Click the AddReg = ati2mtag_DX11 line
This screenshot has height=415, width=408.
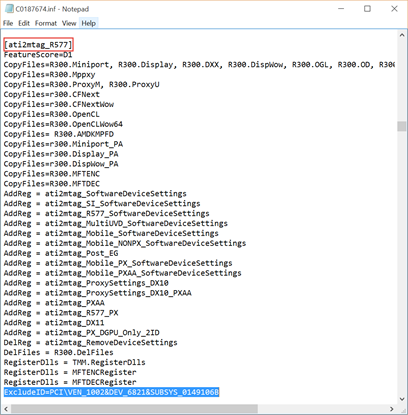click(x=54, y=323)
